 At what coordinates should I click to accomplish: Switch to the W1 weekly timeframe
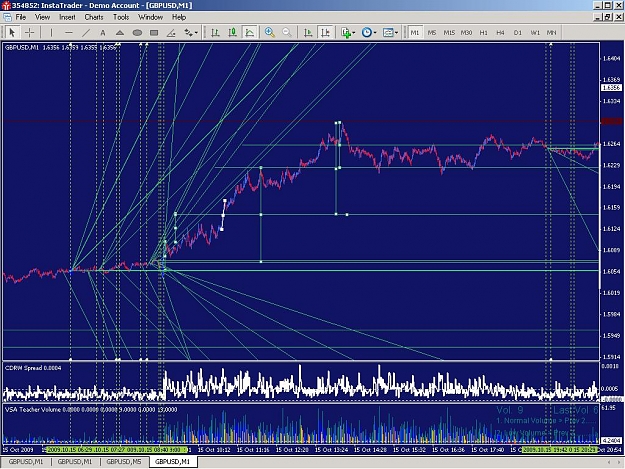coord(535,33)
